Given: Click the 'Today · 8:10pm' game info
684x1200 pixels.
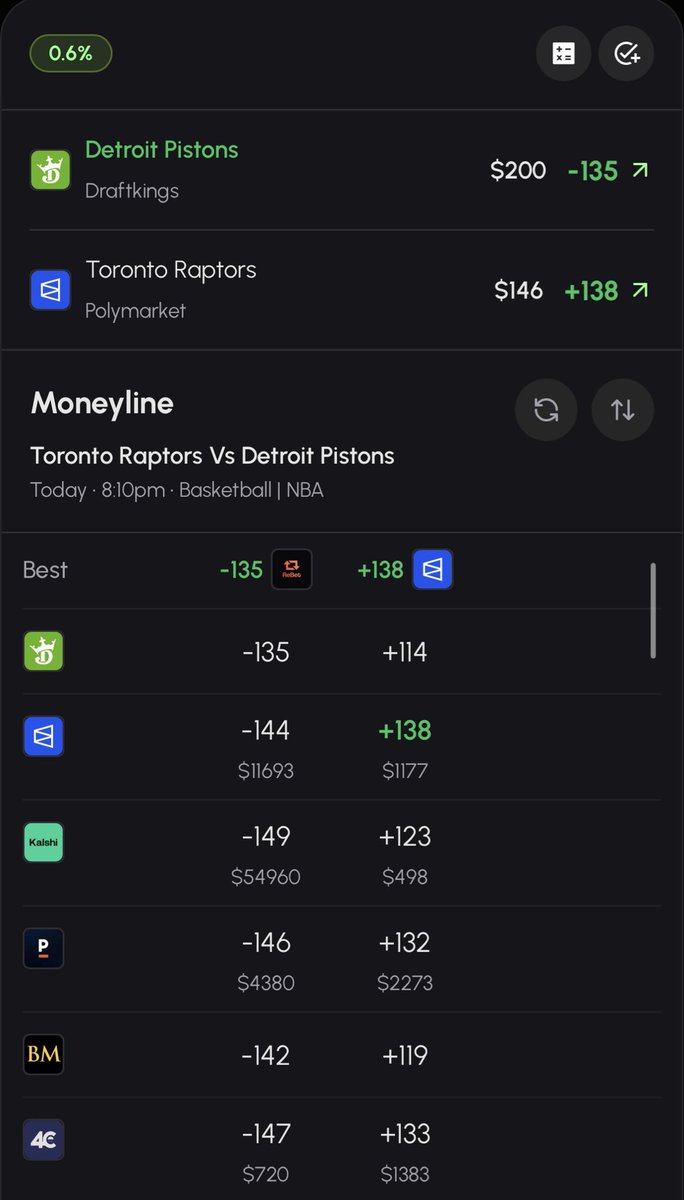Looking at the screenshot, I should click(x=177, y=490).
